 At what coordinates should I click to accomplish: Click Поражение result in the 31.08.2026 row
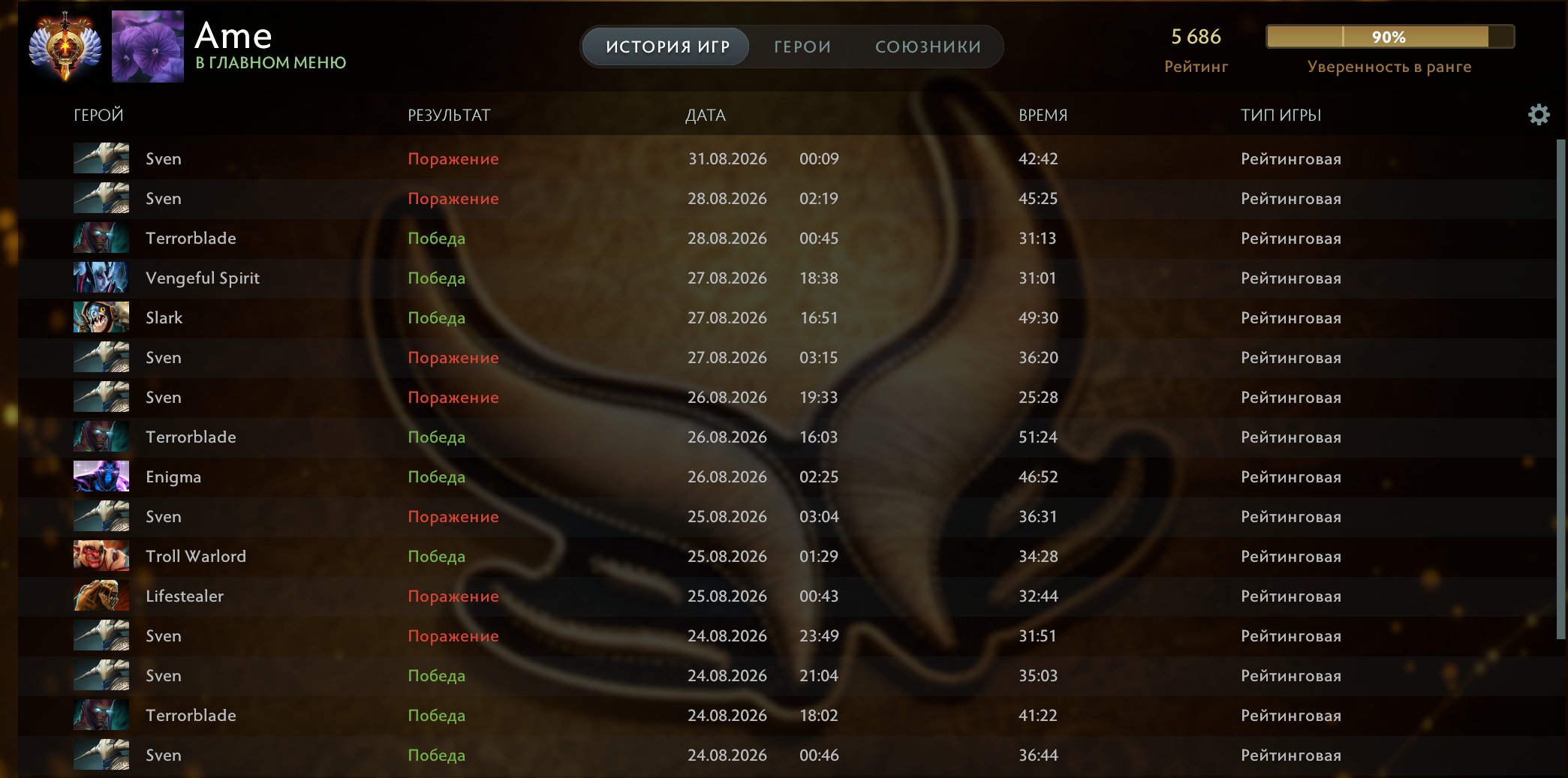(x=453, y=158)
